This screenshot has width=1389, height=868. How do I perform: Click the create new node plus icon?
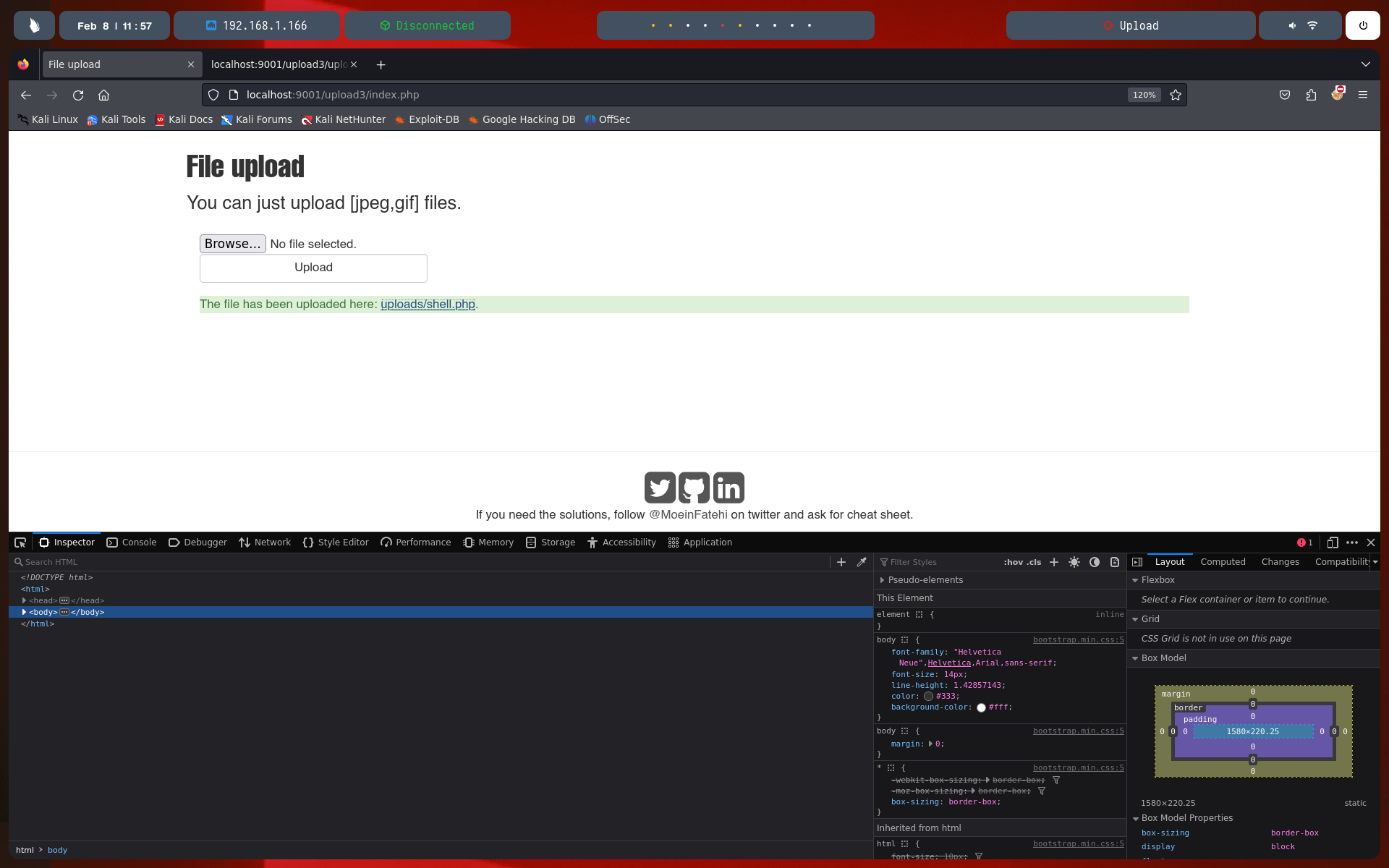click(x=841, y=562)
